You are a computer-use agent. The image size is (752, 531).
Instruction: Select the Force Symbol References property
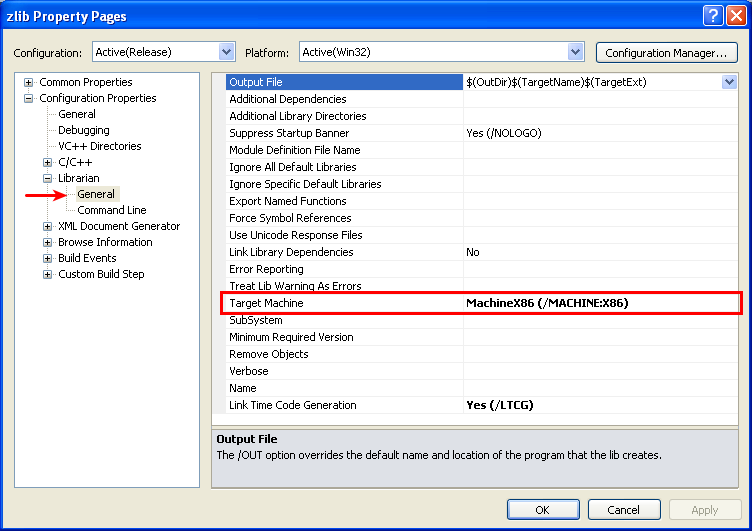point(290,218)
